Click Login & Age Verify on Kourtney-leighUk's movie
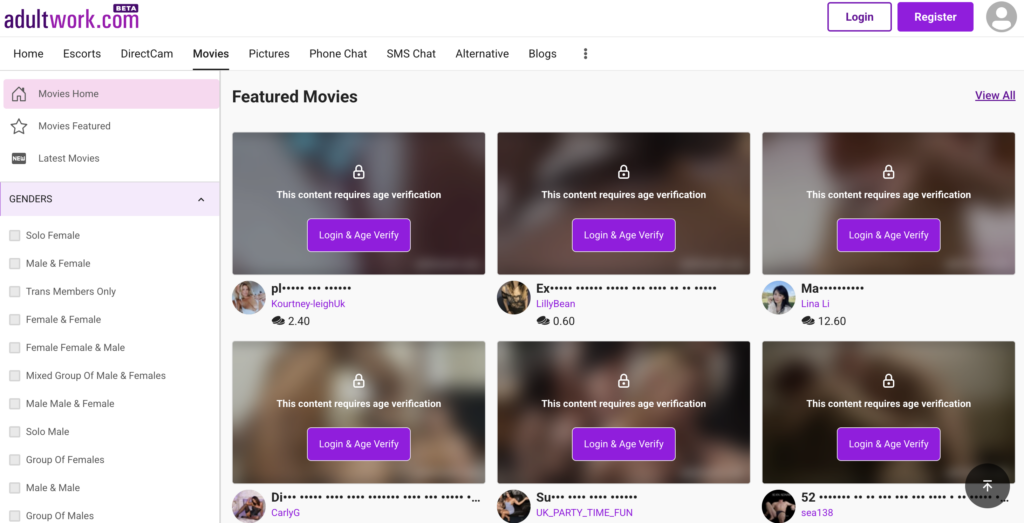The image size is (1024, 523). pyautogui.click(x=359, y=235)
